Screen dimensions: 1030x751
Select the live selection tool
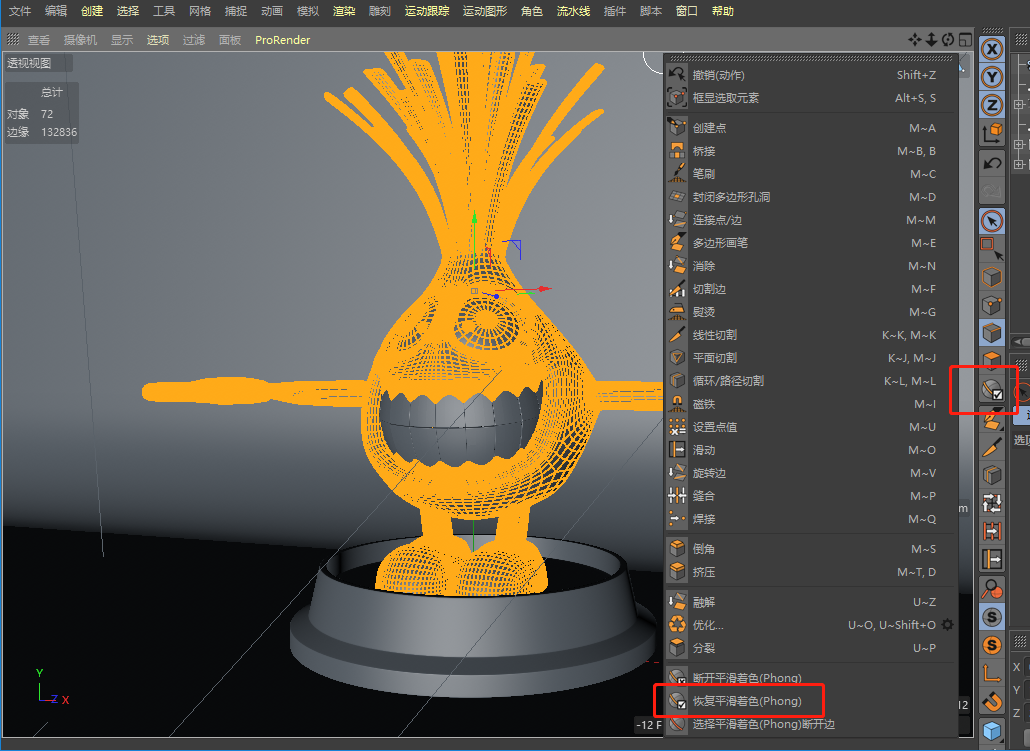(992, 221)
